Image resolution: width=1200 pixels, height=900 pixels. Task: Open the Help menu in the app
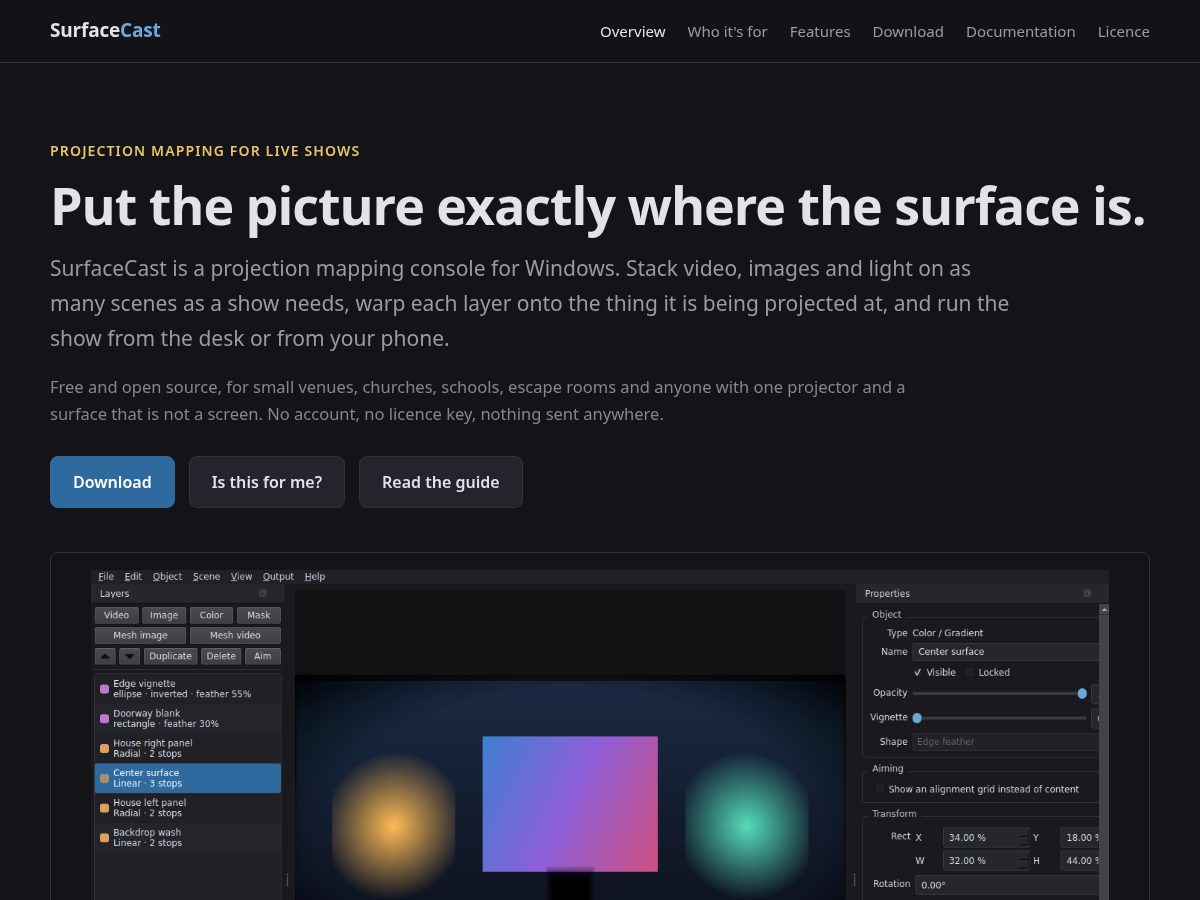(315, 577)
